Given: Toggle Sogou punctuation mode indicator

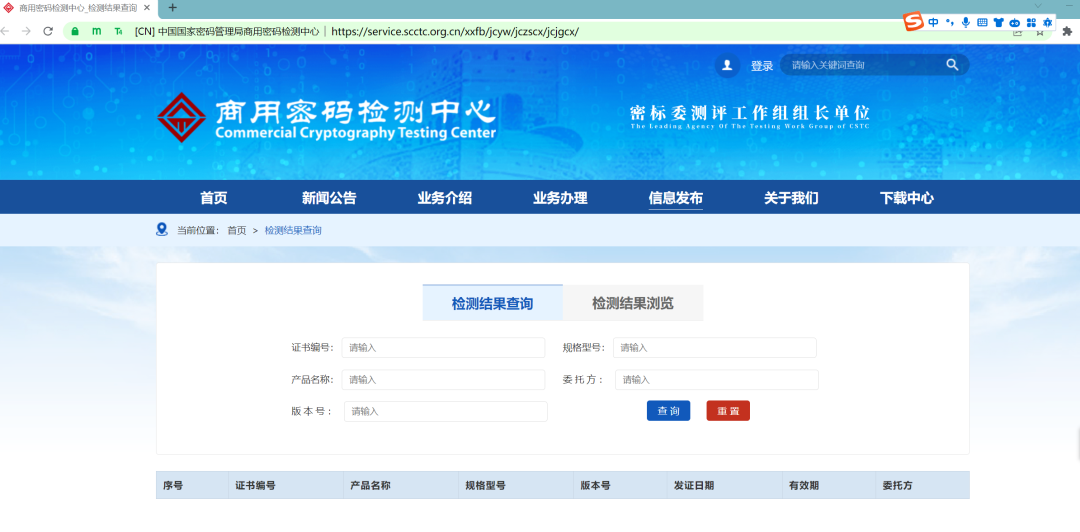Looking at the screenshot, I should [x=949, y=22].
